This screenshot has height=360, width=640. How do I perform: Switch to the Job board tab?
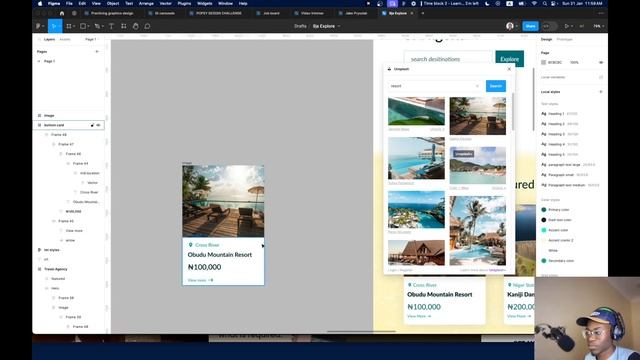click(x=269, y=13)
